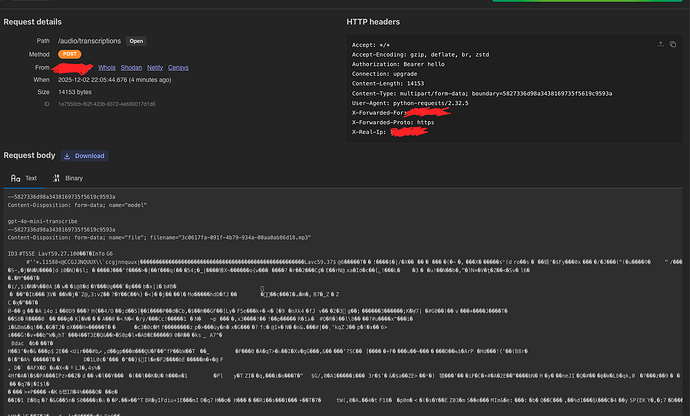Click the 'X-Forwarded-Proto: https' header
The height and width of the screenshot is (416, 690).
[x=393, y=122]
